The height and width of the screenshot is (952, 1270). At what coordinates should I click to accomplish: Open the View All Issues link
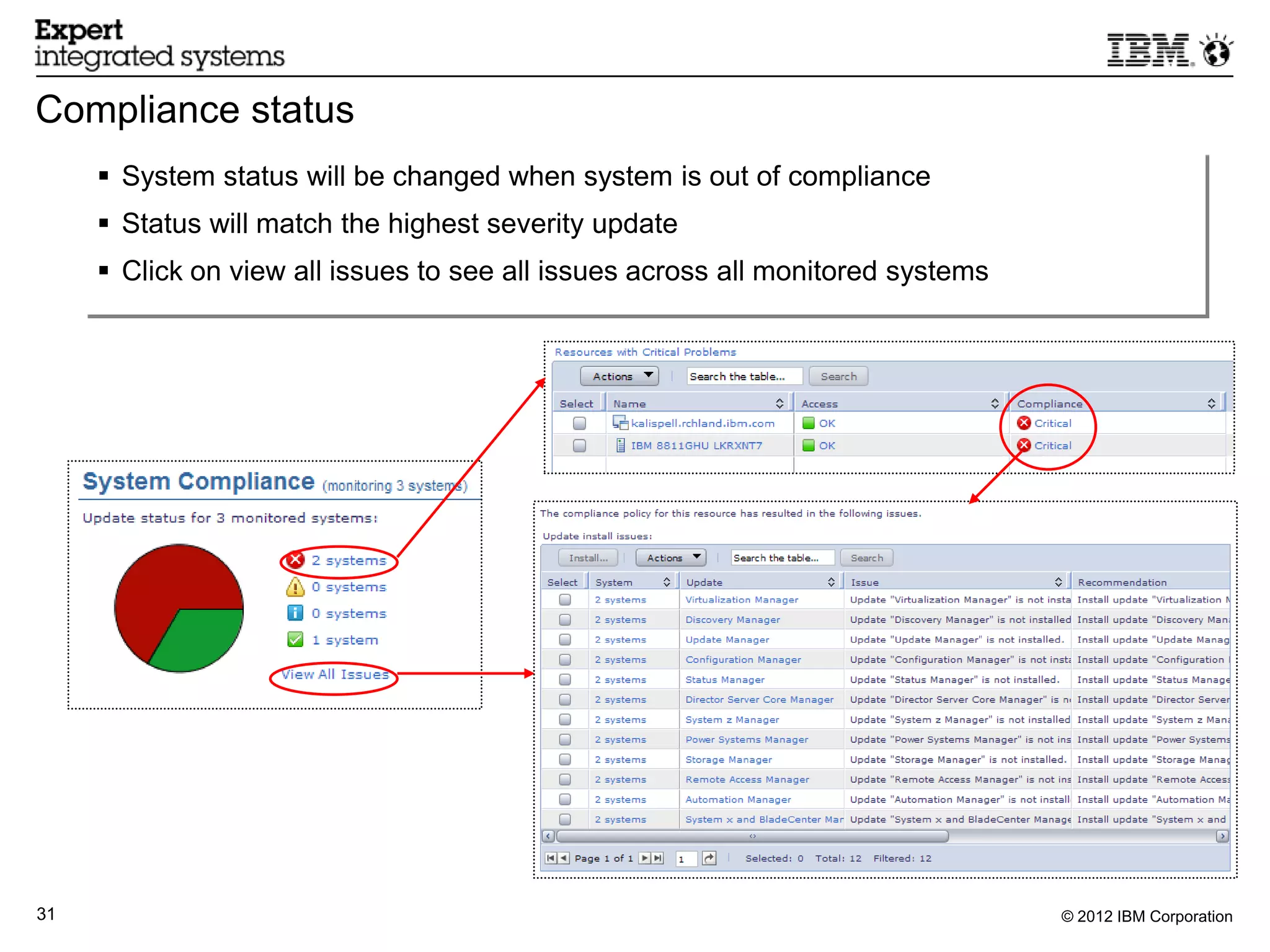335,674
